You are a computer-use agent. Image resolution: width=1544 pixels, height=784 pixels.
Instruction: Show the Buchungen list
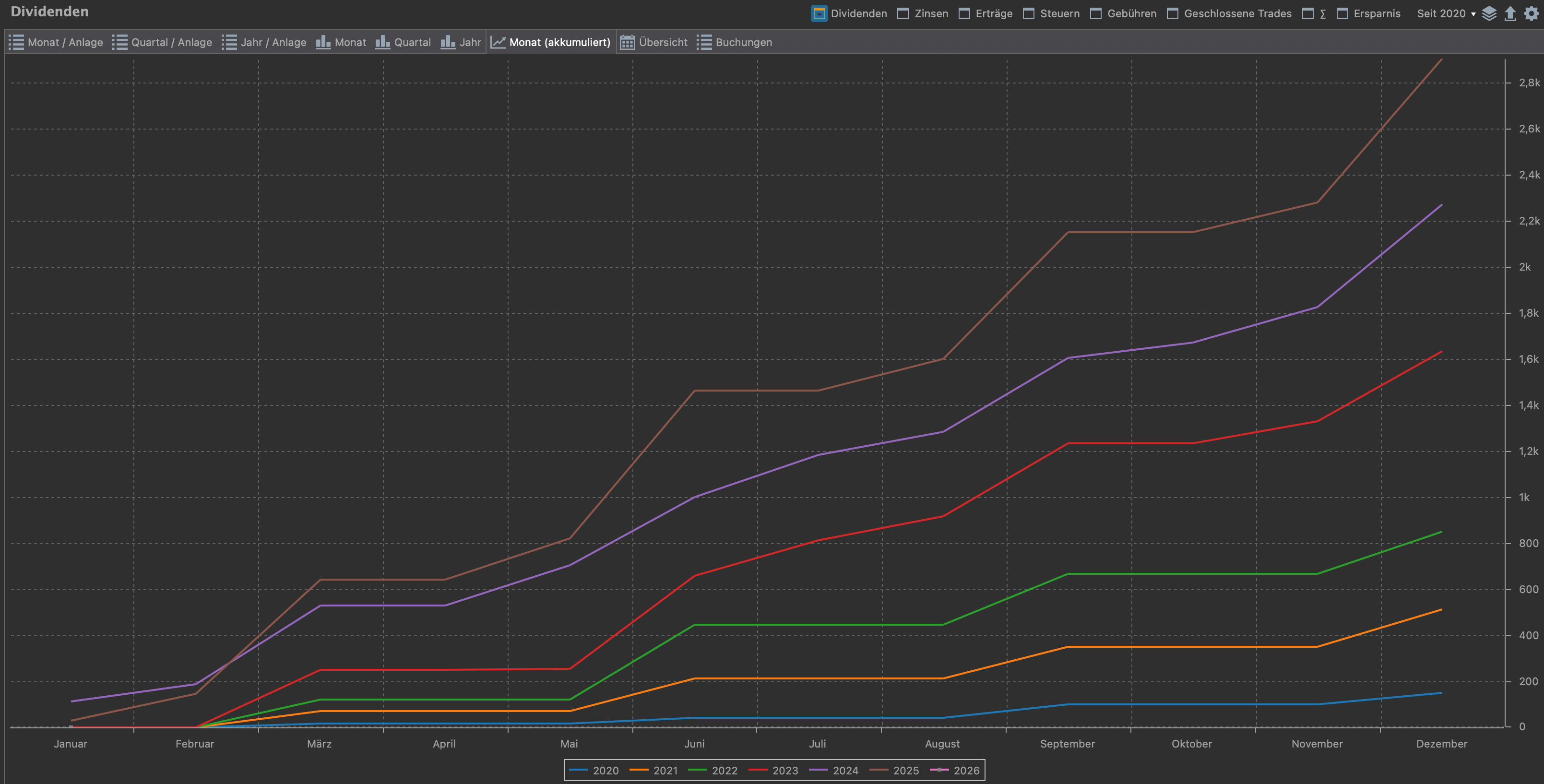(x=734, y=42)
